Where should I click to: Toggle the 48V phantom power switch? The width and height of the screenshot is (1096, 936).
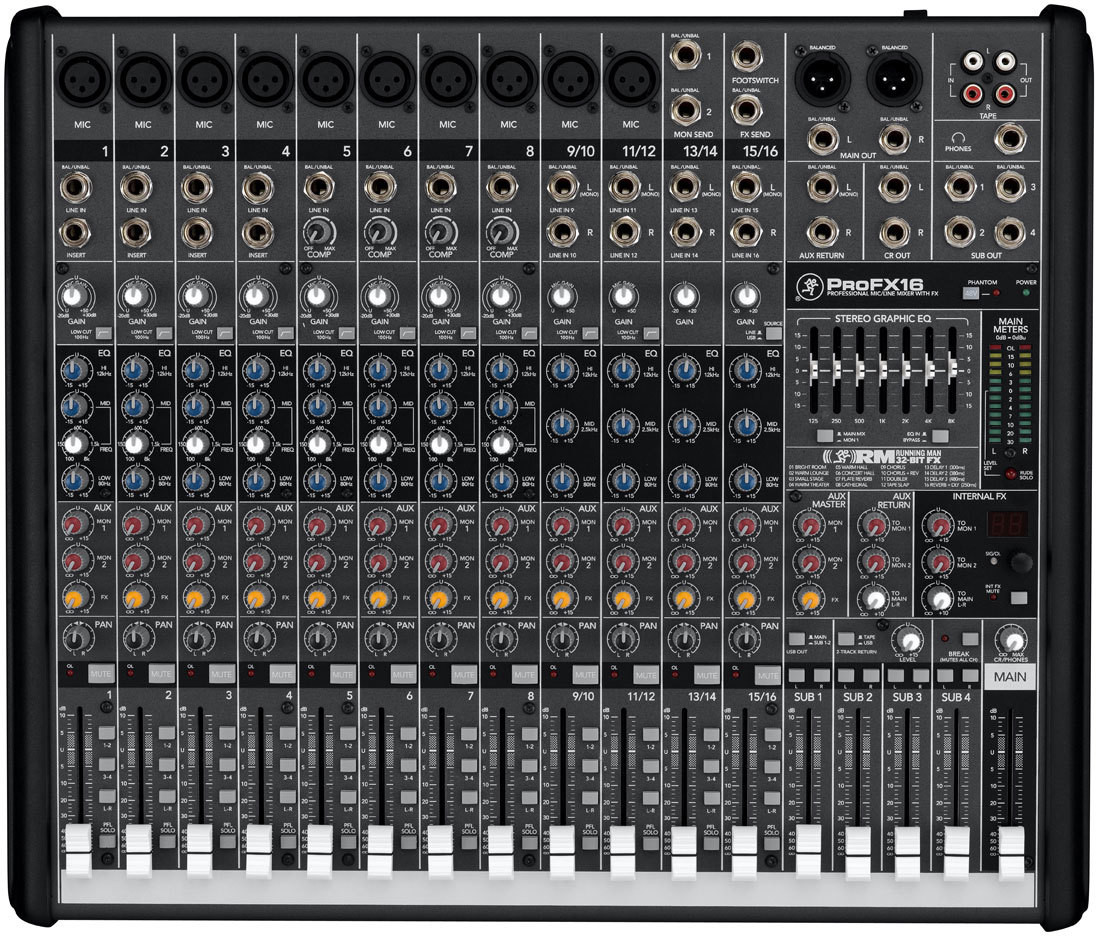tap(969, 293)
